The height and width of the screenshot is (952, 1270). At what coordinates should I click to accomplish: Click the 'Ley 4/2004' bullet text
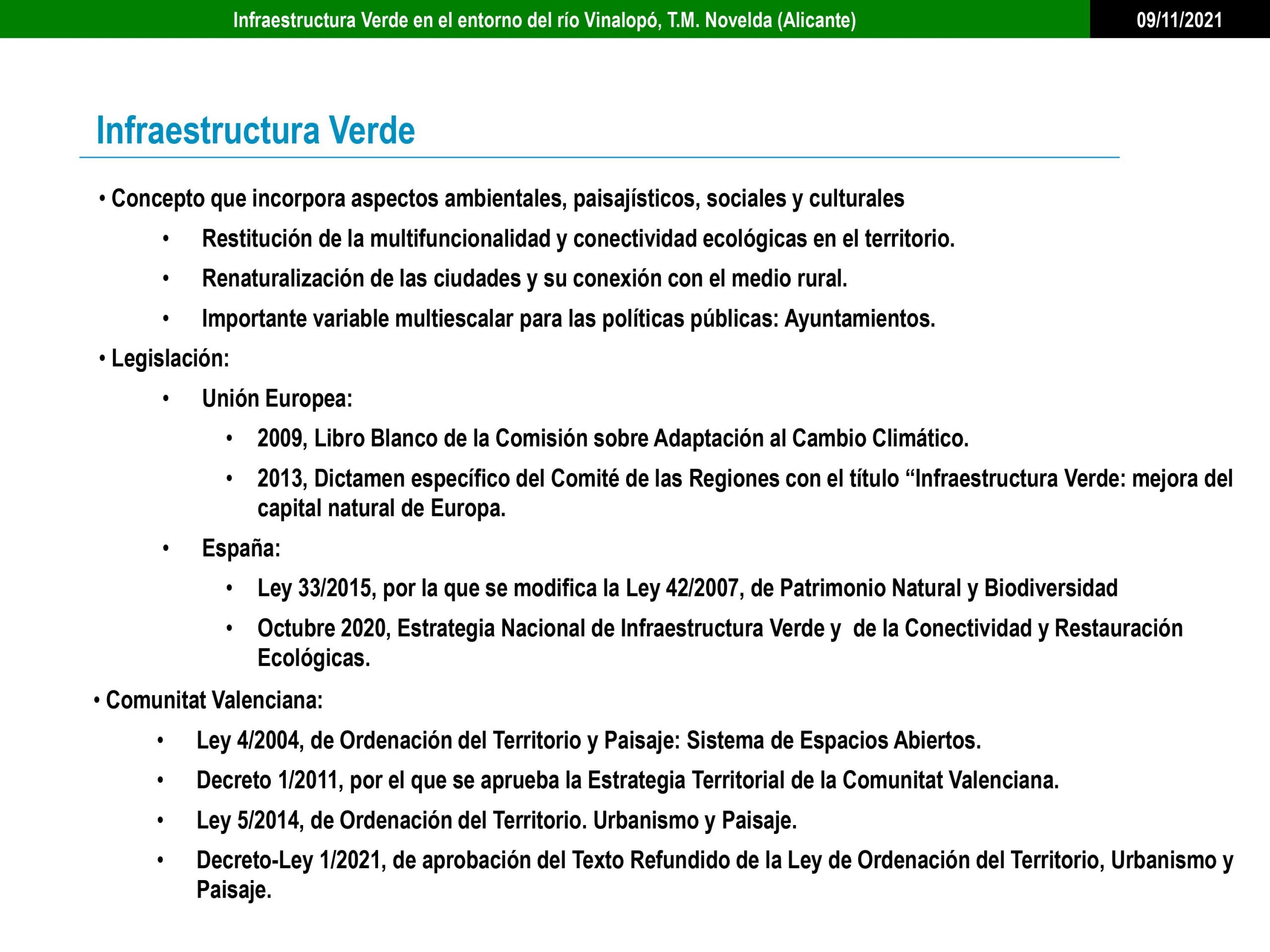point(588,740)
